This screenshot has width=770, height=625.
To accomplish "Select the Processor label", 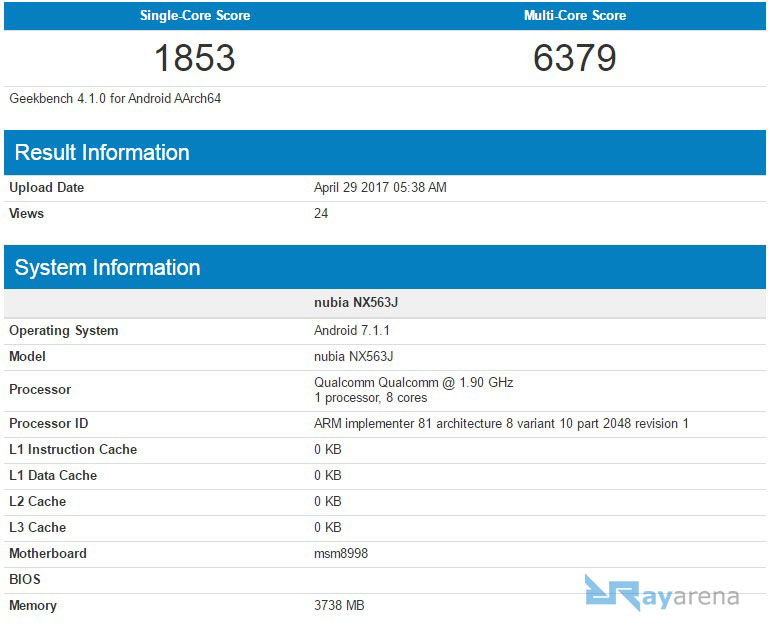I will coord(40,390).
